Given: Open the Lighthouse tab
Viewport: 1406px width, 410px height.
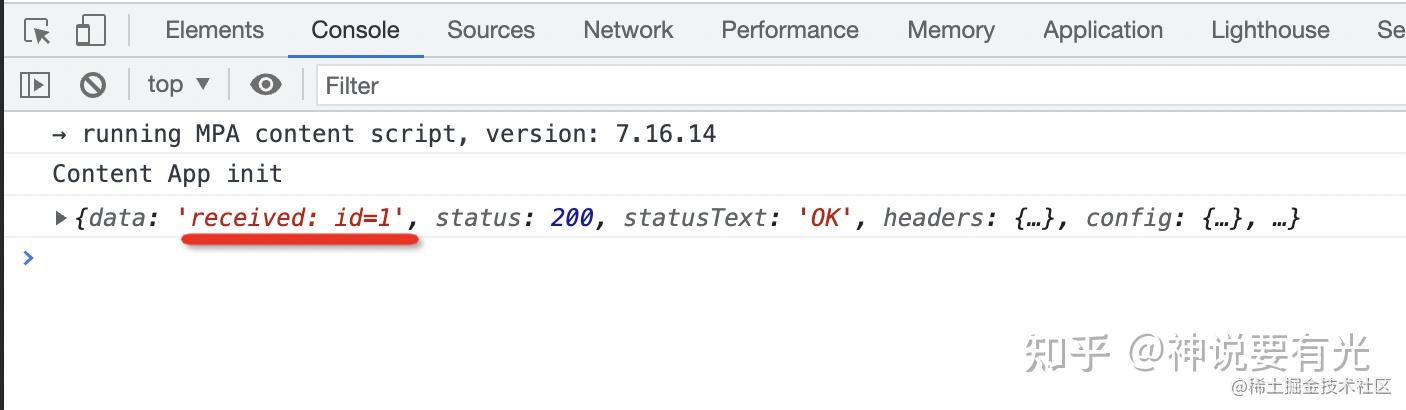Looking at the screenshot, I should point(1270,30).
